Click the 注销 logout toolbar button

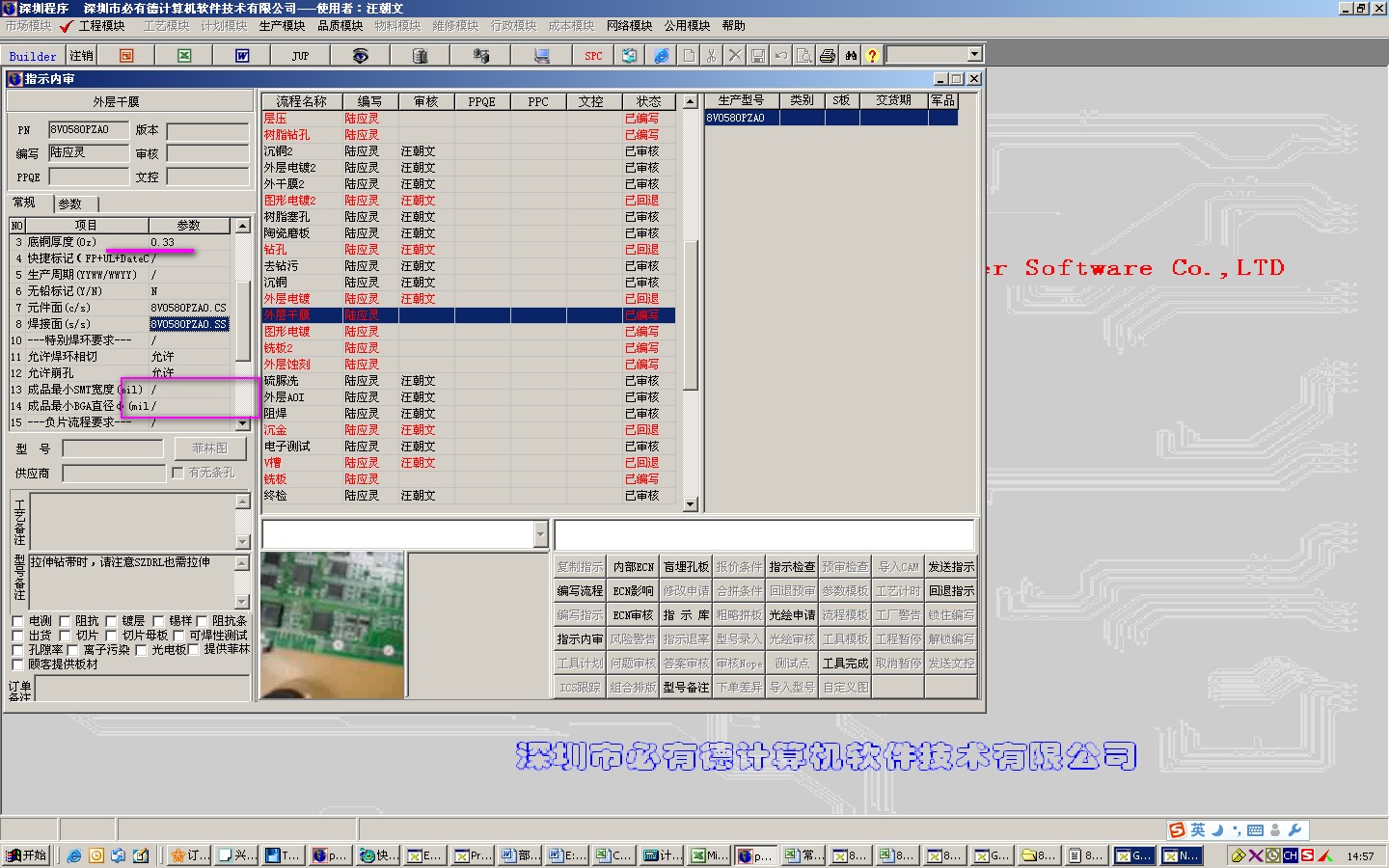click(x=81, y=56)
